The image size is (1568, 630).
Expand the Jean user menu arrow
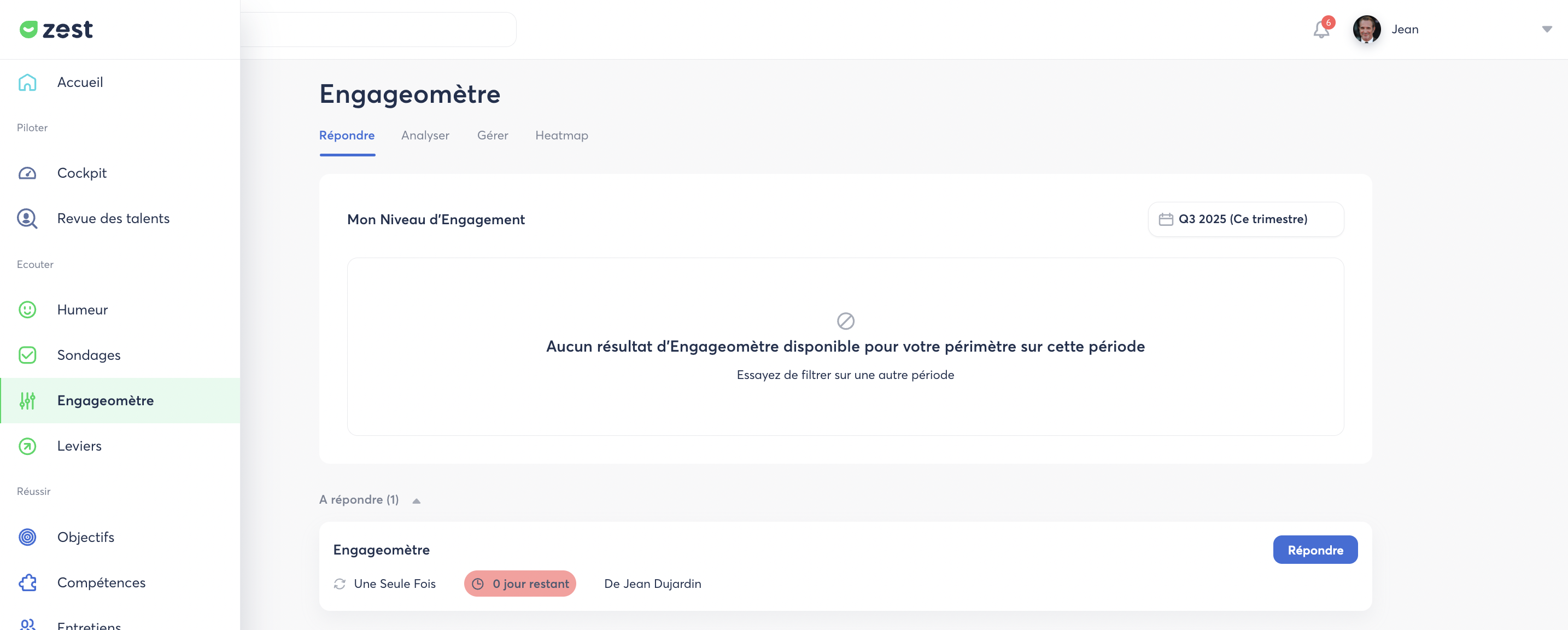[1546, 29]
